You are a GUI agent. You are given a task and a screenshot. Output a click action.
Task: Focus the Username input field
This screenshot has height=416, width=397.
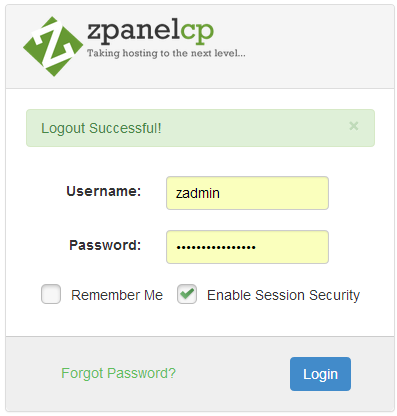pyautogui.click(x=247, y=193)
